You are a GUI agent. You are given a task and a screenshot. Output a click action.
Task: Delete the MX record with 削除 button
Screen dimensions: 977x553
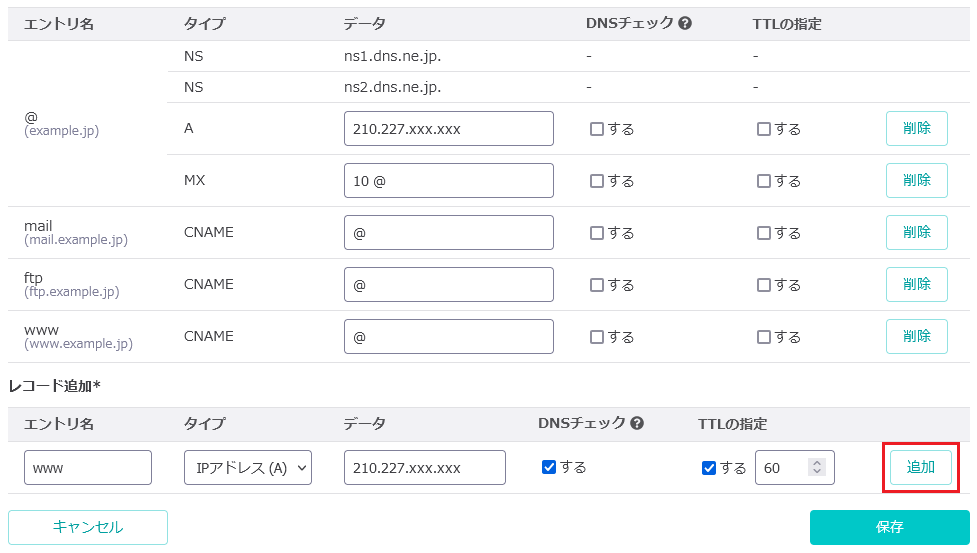coord(917,181)
